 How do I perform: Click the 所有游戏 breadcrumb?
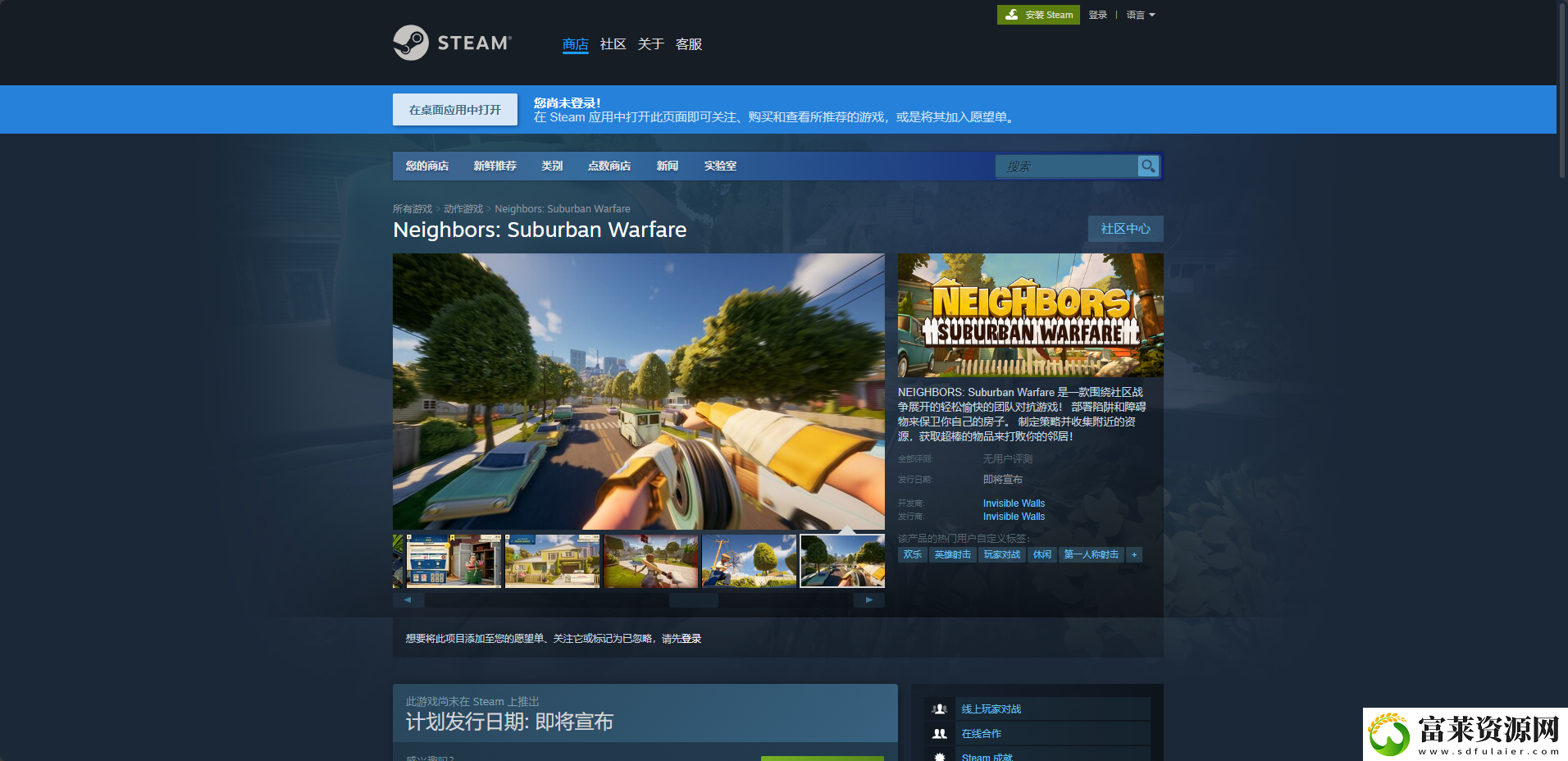click(x=413, y=209)
